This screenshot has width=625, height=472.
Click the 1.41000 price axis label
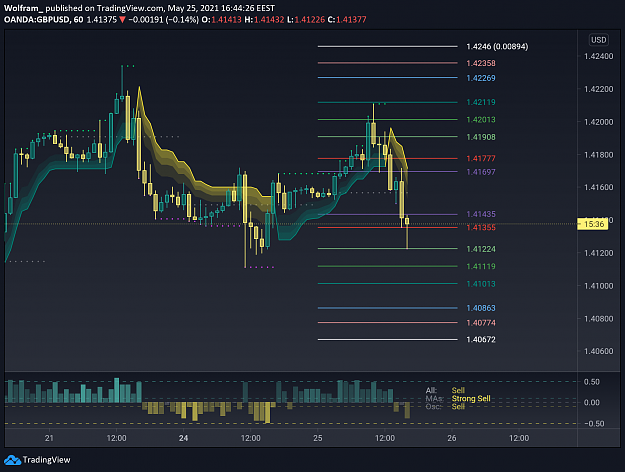pos(598,286)
